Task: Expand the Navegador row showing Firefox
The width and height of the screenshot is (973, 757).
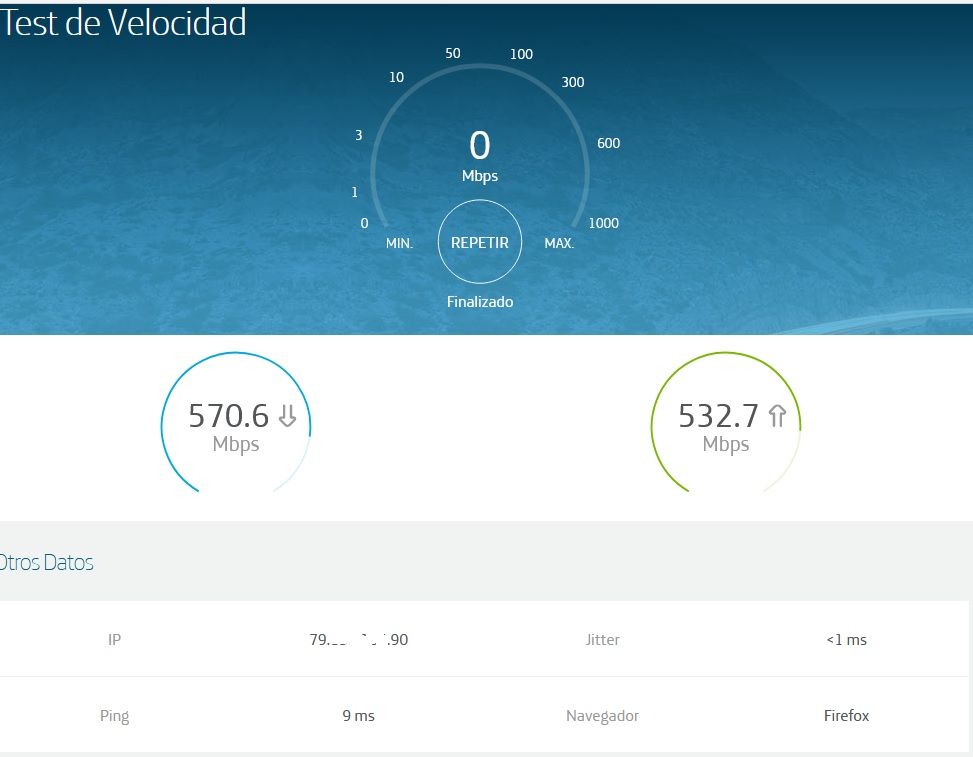Action: click(602, 715)
